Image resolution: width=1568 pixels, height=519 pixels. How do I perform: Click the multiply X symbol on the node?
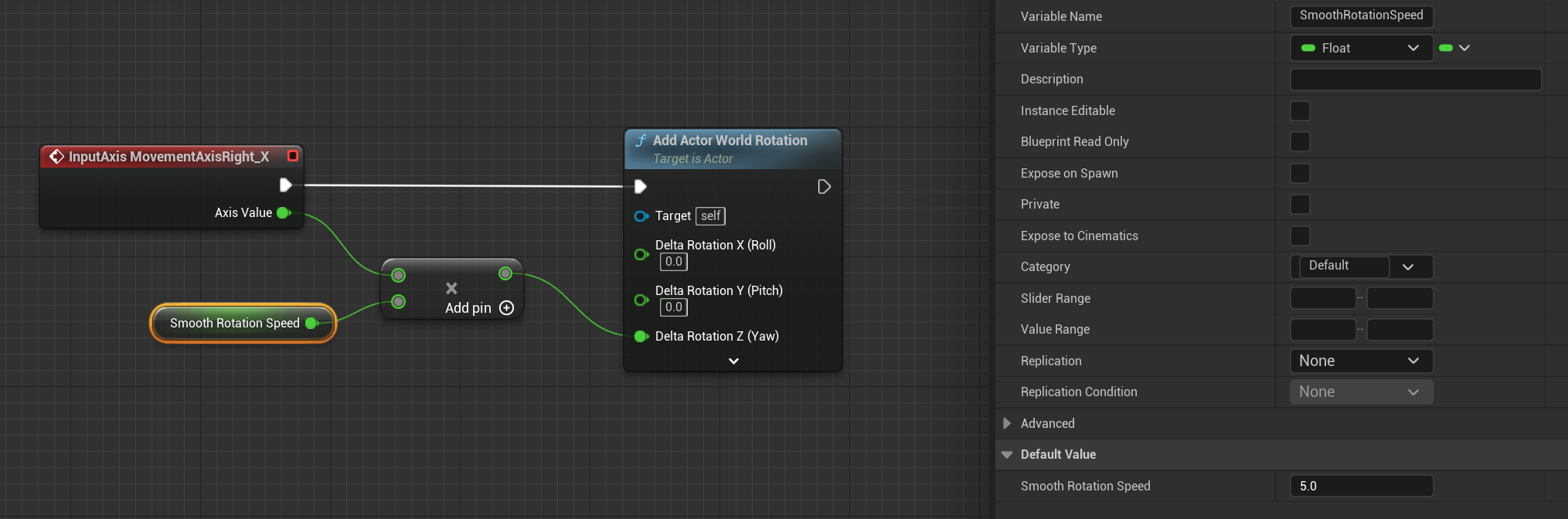pyautogui.click(x=452, y=288)
